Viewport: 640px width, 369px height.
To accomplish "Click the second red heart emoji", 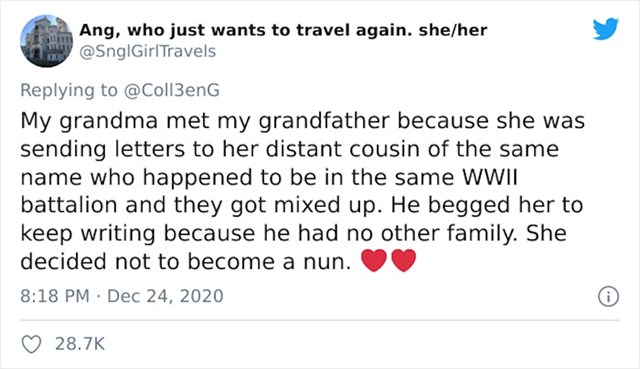I will click(404, 260).
